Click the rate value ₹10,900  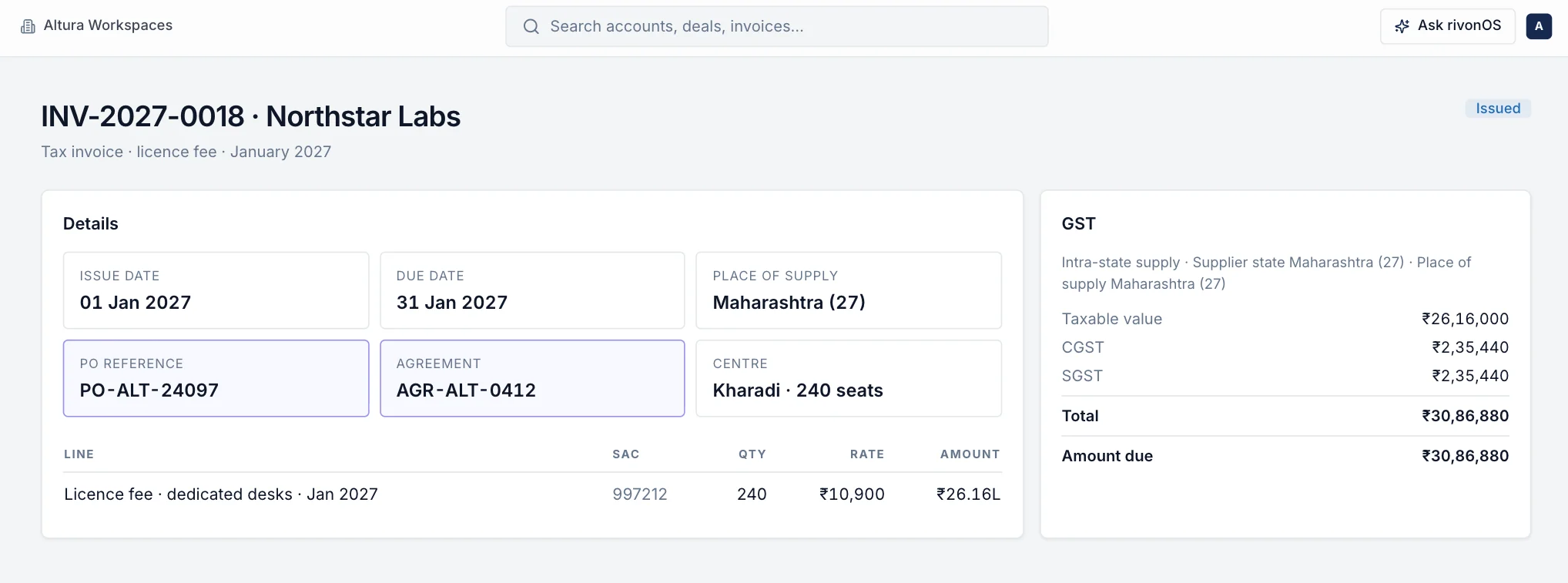click(852, 494)
